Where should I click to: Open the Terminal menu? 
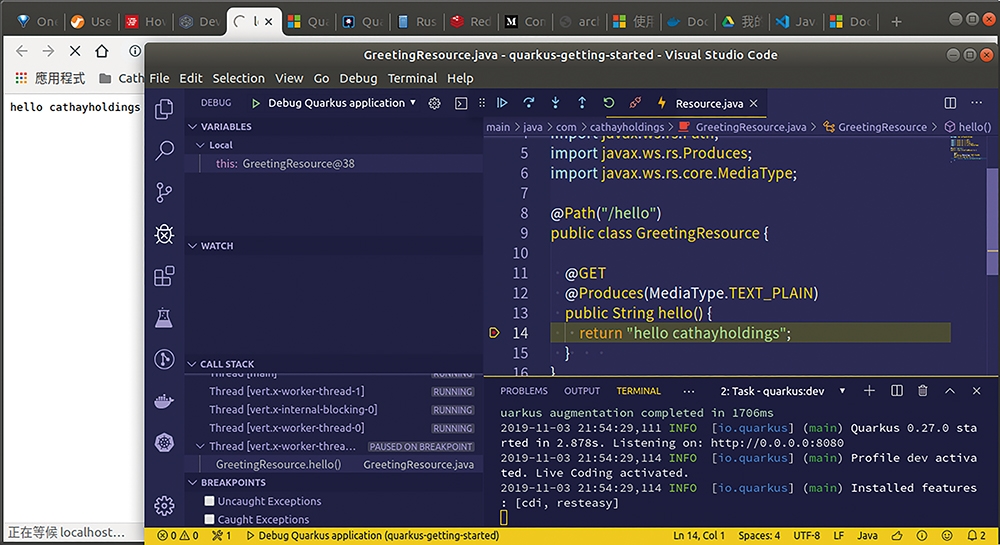pos(413,78)
